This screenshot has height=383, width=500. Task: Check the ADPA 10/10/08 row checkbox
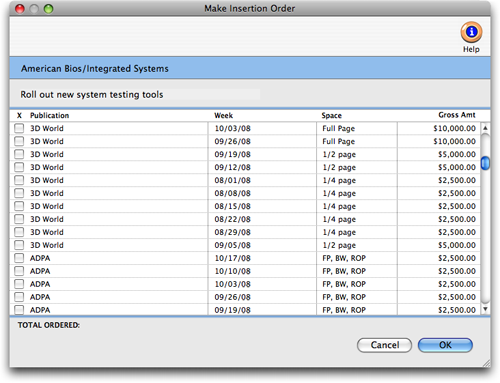point(19,271)
